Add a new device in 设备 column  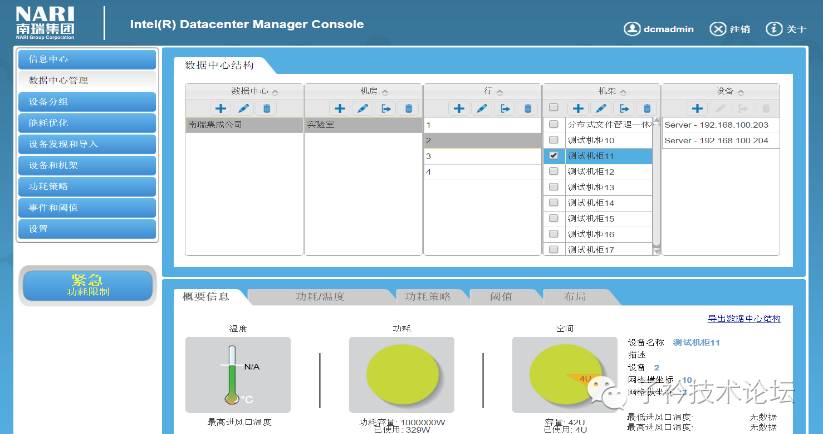tap(697, 109)
